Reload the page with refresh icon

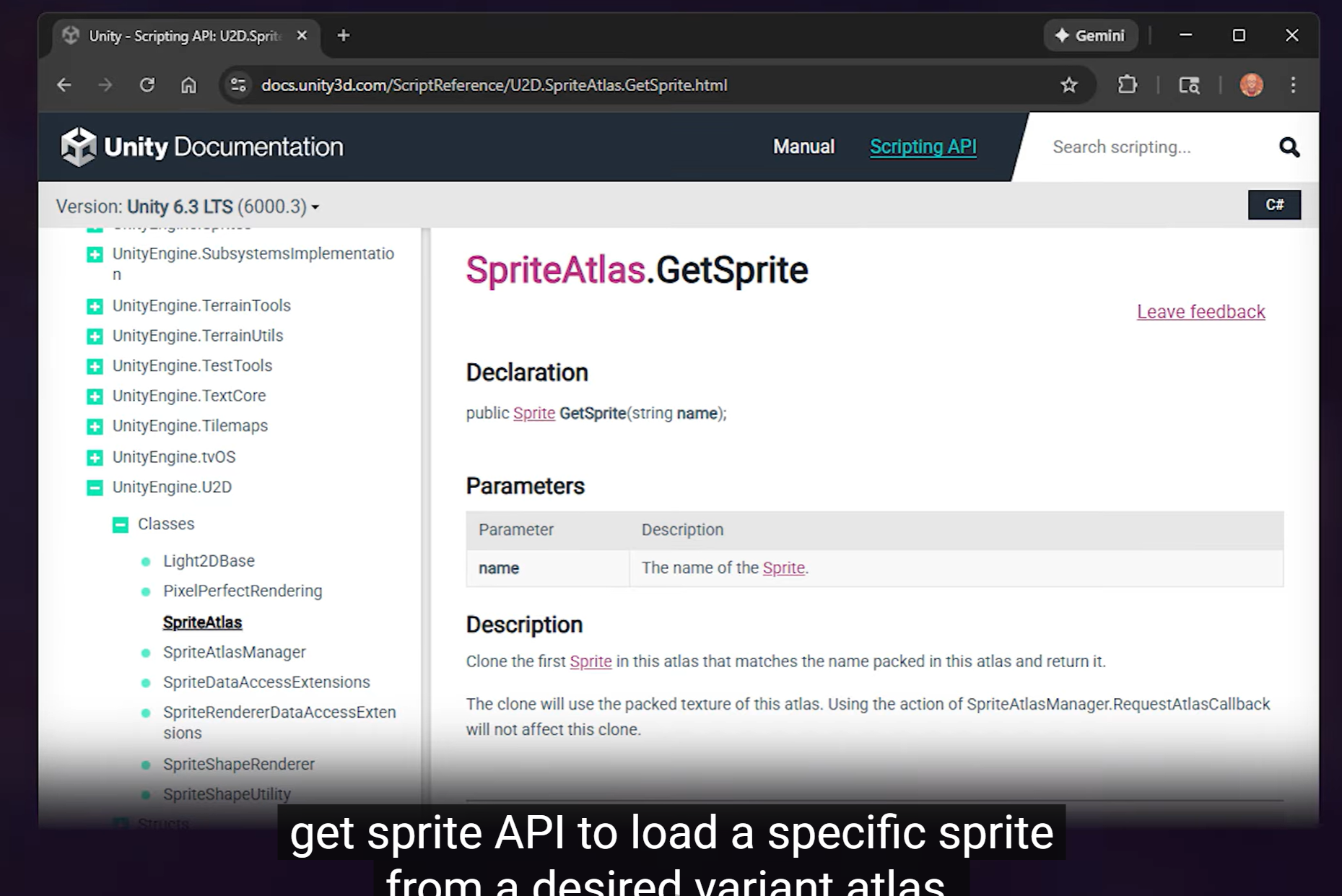(x=147, y=85)
